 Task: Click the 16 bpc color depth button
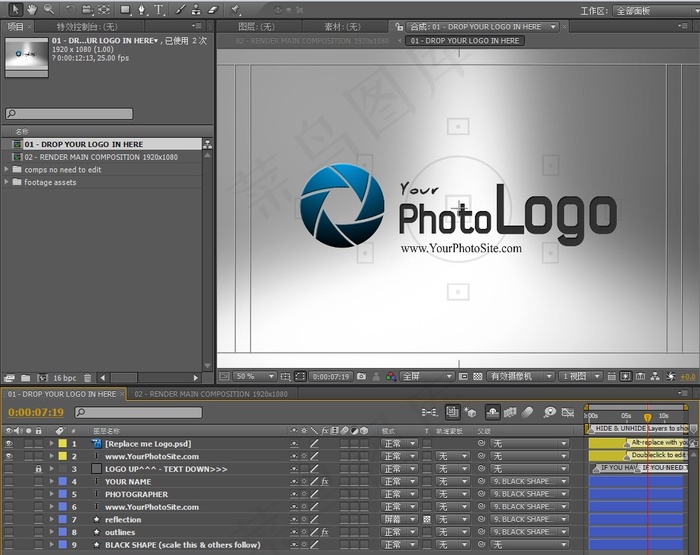pos(65,378)
